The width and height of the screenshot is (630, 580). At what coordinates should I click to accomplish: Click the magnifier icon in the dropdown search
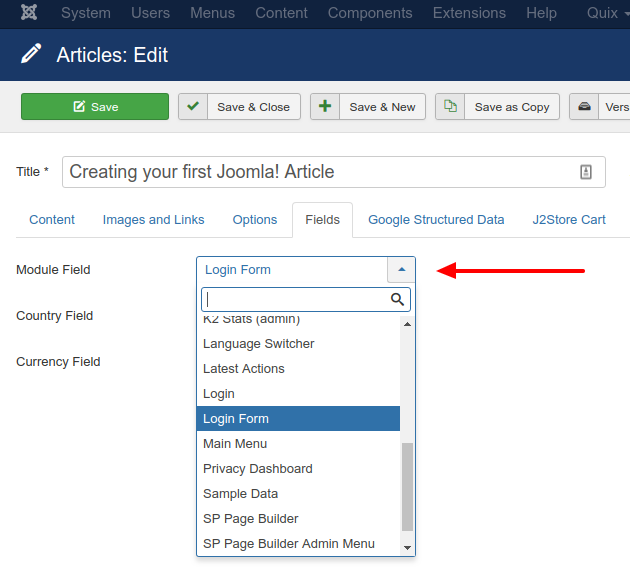point(397,299)
